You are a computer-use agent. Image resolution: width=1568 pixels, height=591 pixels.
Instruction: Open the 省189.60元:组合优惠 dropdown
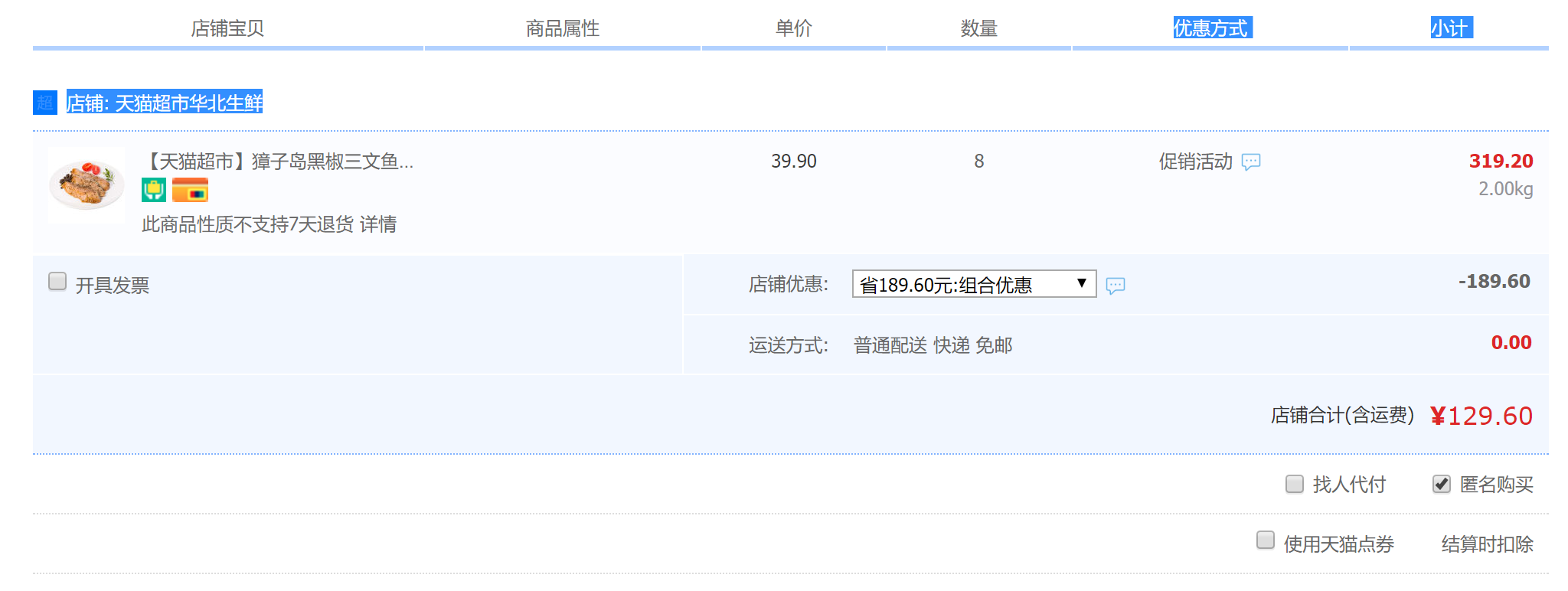point(974,284)
